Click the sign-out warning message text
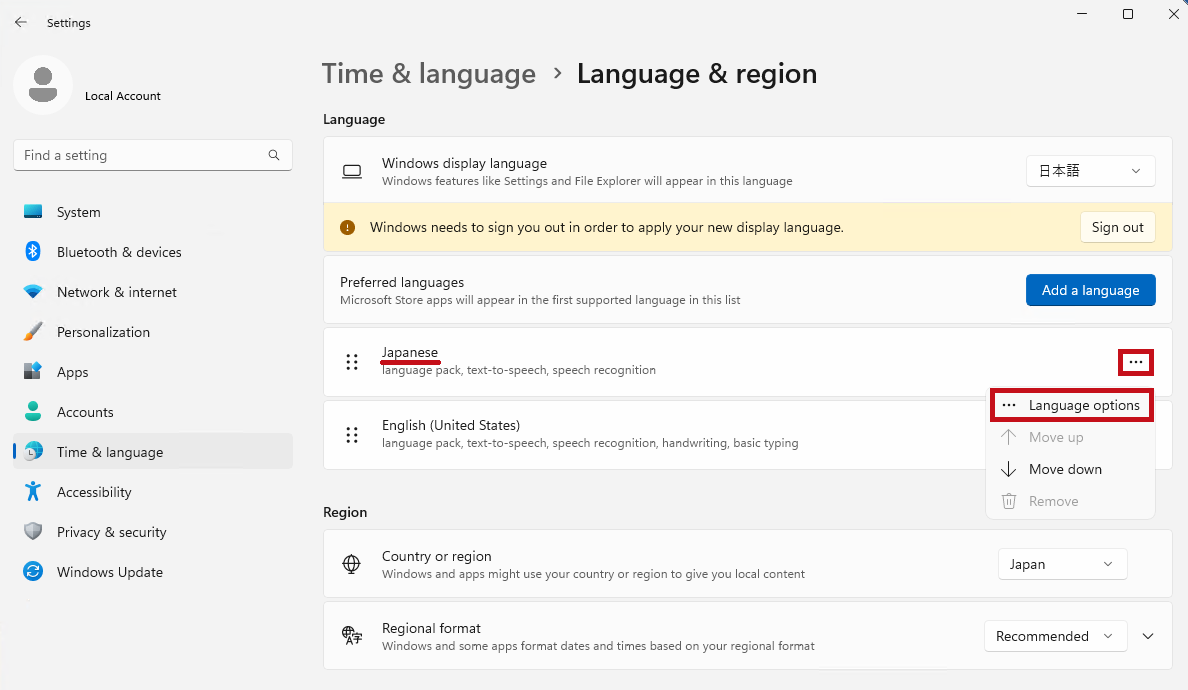 [607, 227]
